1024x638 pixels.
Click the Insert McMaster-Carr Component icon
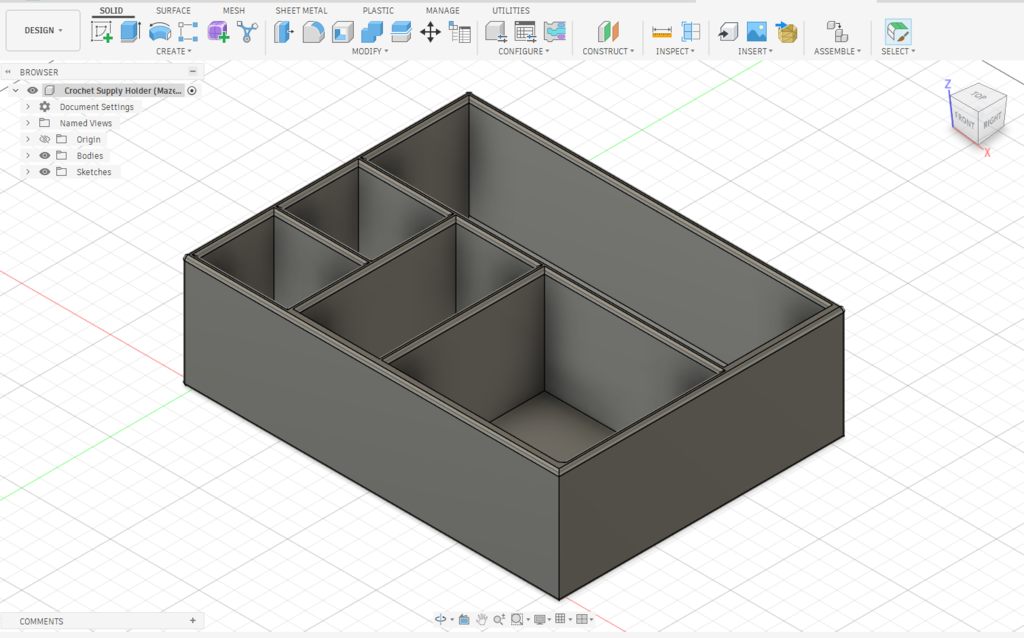click(x=786, y=31)
